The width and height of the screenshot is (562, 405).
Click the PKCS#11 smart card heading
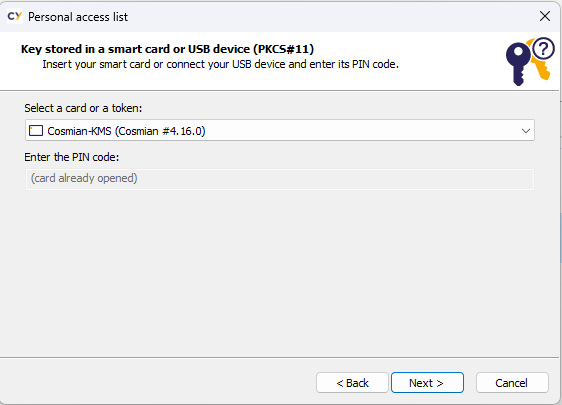167,49
